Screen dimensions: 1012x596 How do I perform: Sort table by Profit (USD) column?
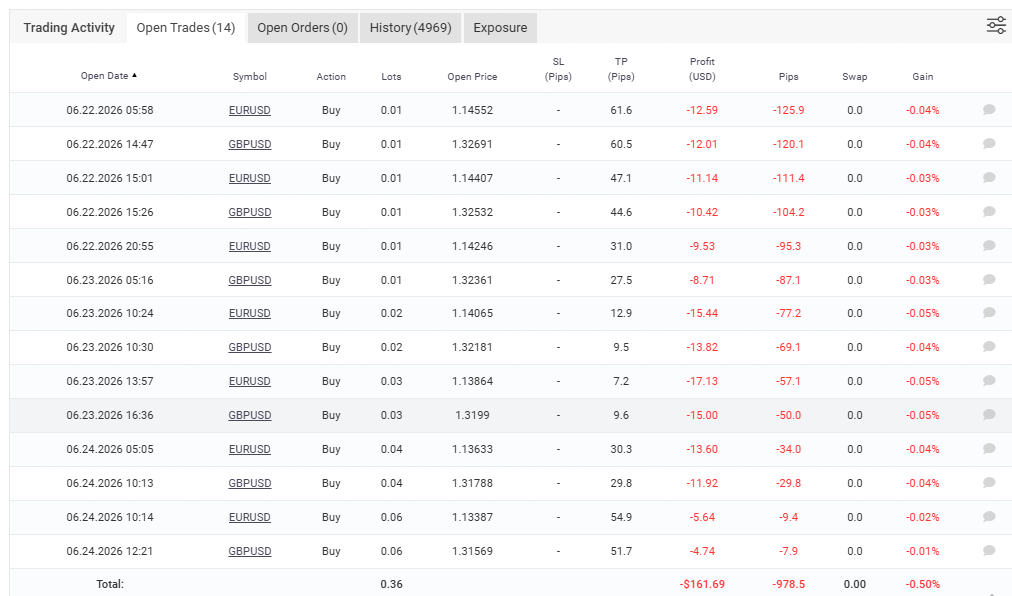[x=702, y=68]
